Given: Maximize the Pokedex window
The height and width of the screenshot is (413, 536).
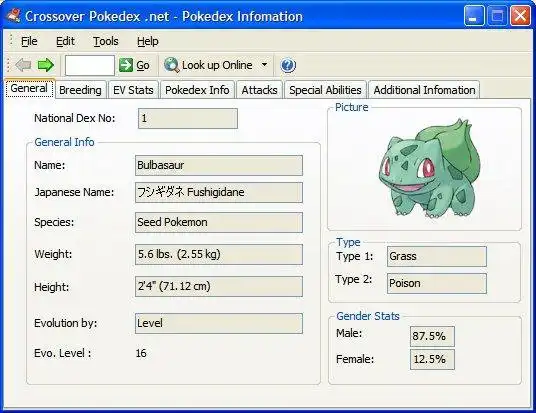Looking at the screenshot, I should point(497,16).
